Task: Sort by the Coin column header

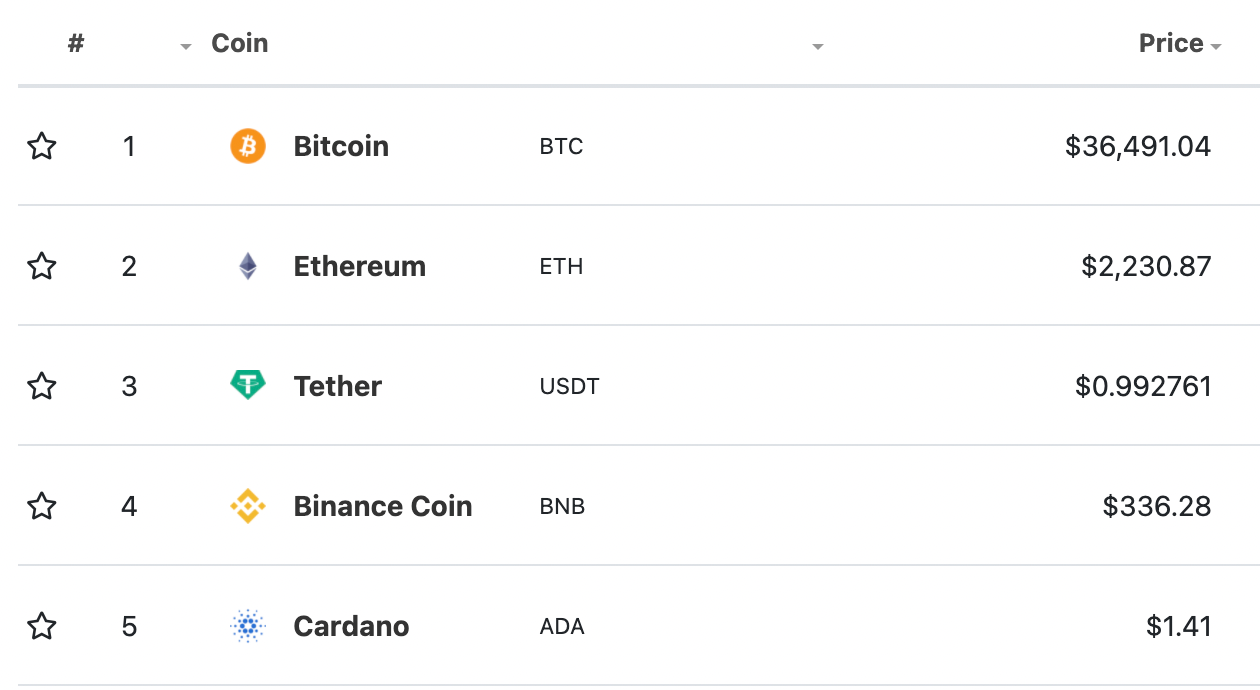Action: point(240,43)
